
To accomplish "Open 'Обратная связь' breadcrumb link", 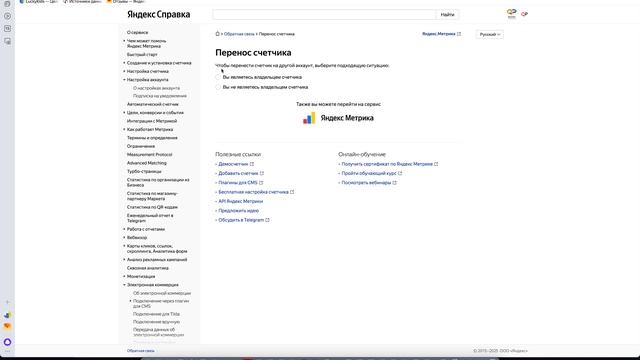I will point(239,34).
